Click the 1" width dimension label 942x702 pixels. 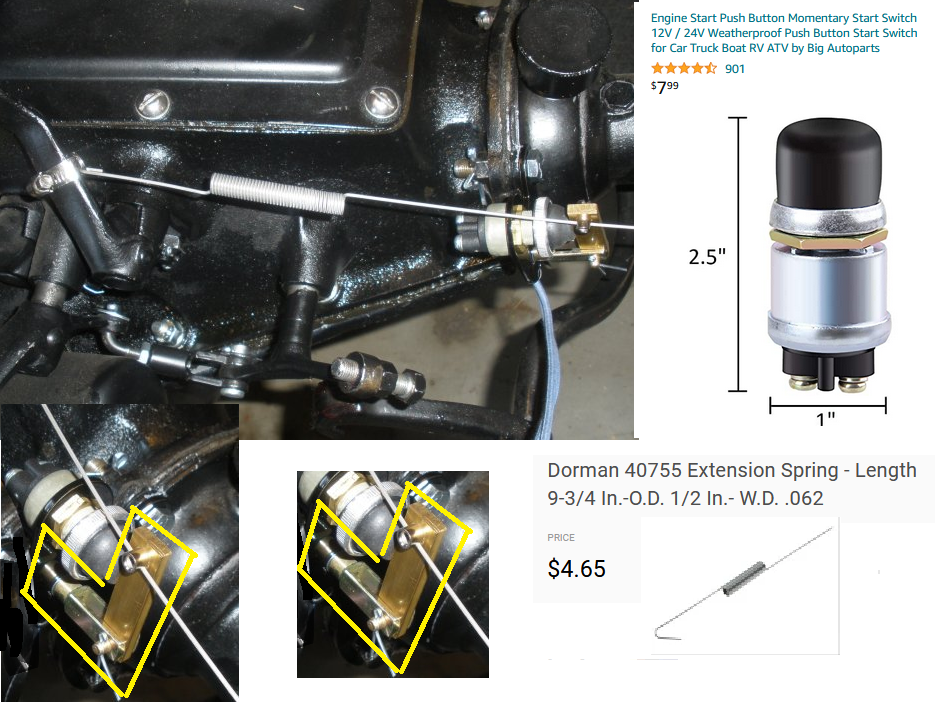825,419
